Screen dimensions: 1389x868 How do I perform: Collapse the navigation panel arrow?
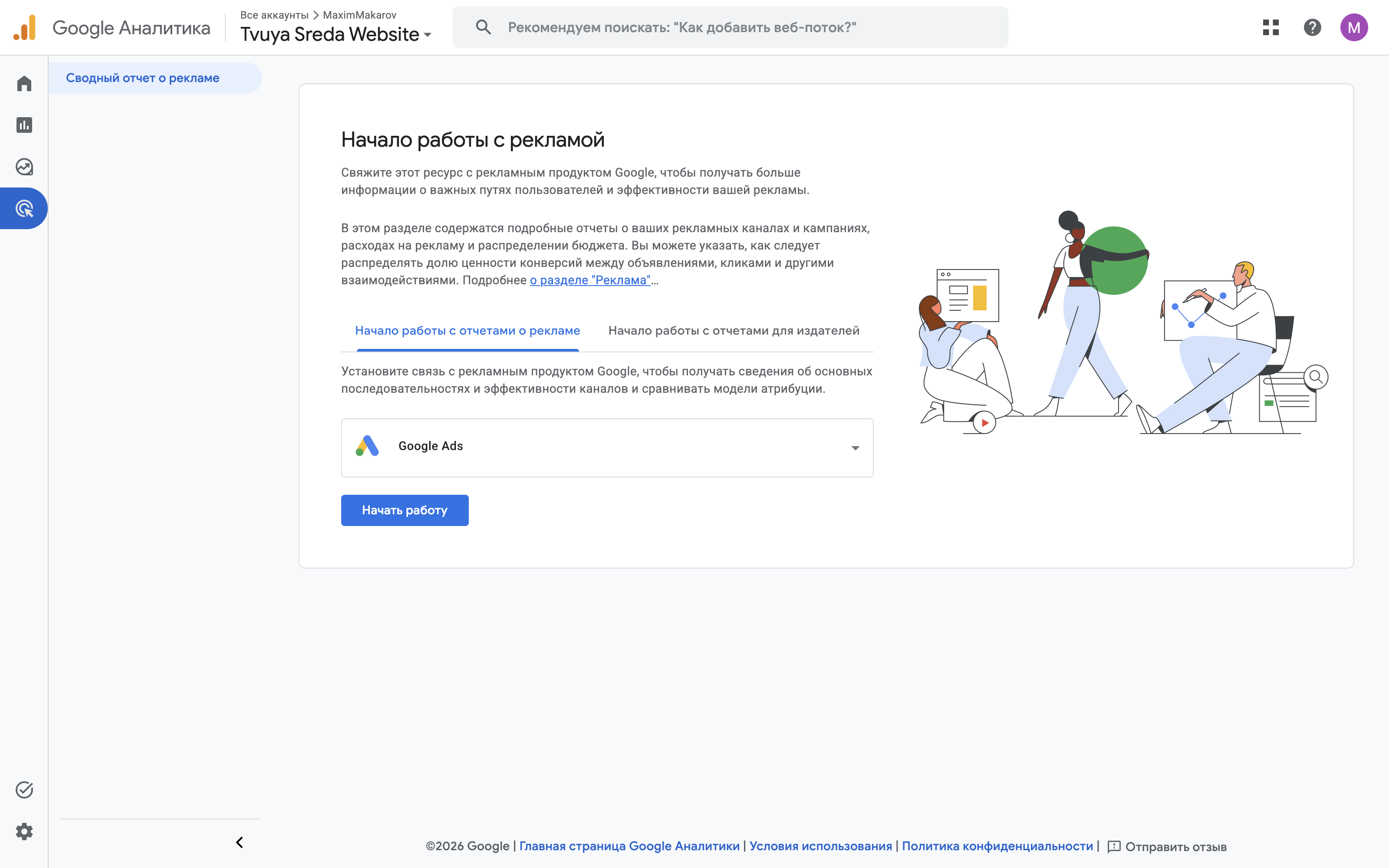pyautogui.click(x=240, y=842)
